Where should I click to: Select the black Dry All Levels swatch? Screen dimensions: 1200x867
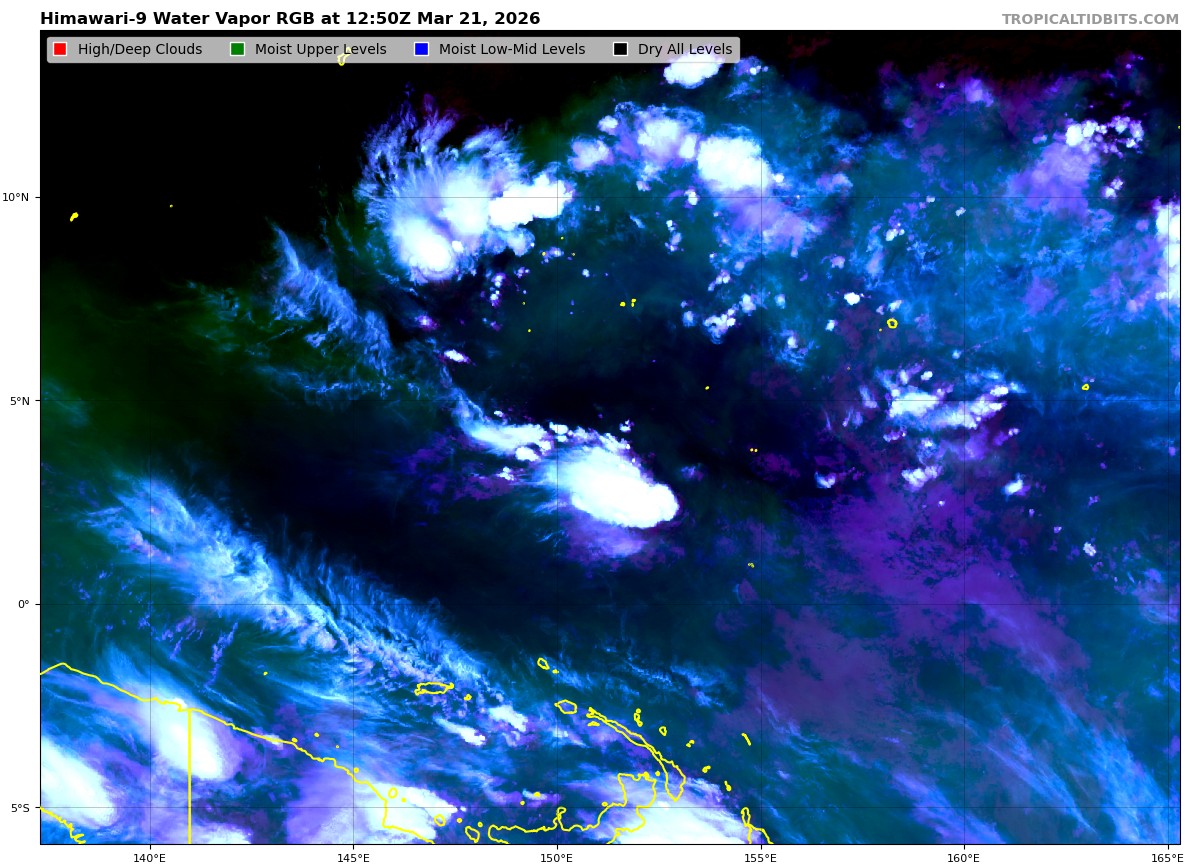[620, 50]
